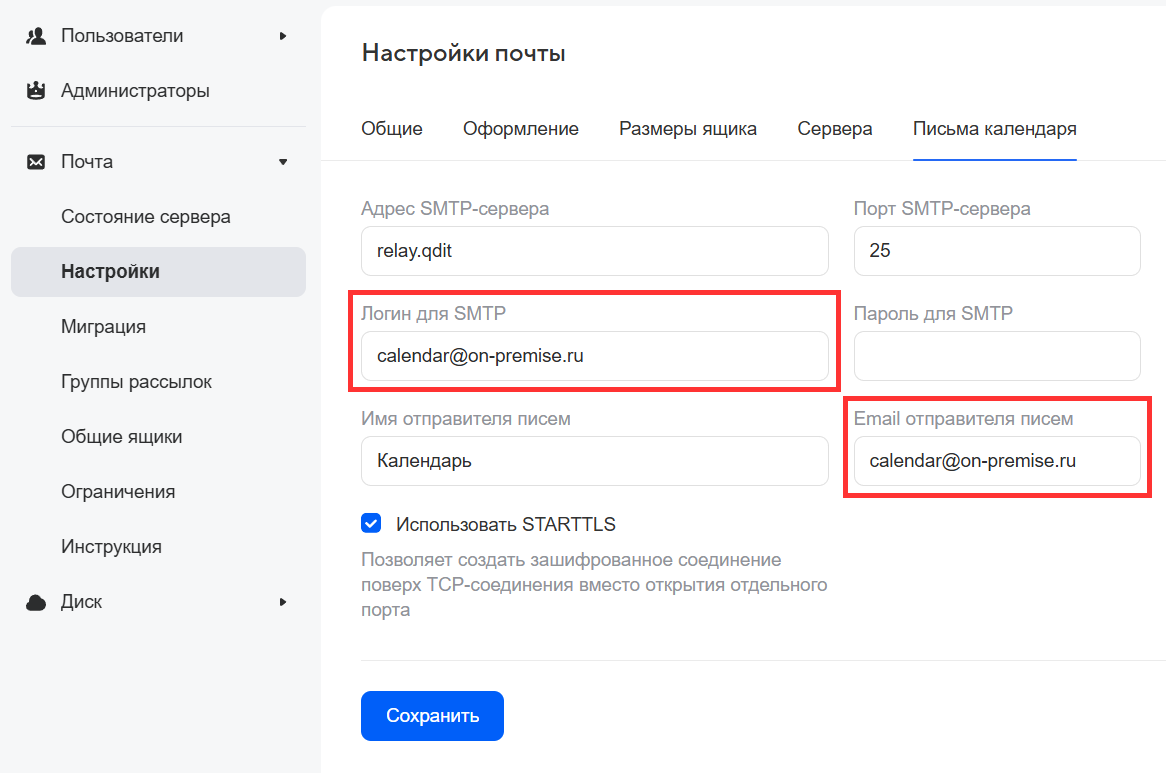The width and height of the screenshot is (1166, 773).
Task: Go to Миграция in sidebar
Action: click(103, 327)
